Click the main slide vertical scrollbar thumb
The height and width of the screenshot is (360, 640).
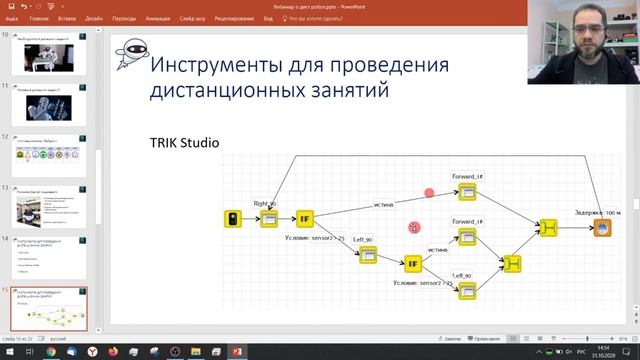pyautogui.click(x=636, y=204)
